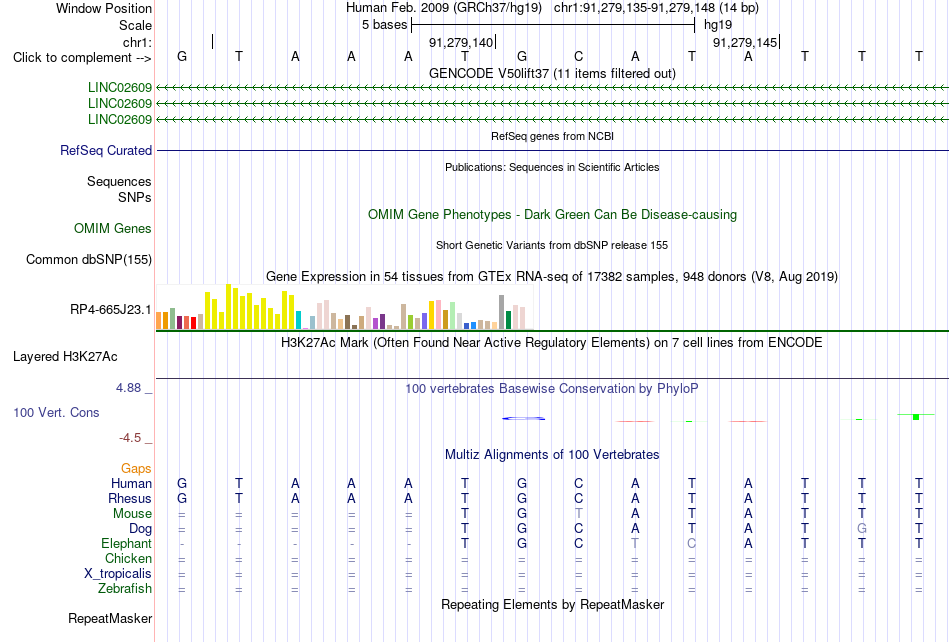Select the Dog alignment row label

coord(140,529)
